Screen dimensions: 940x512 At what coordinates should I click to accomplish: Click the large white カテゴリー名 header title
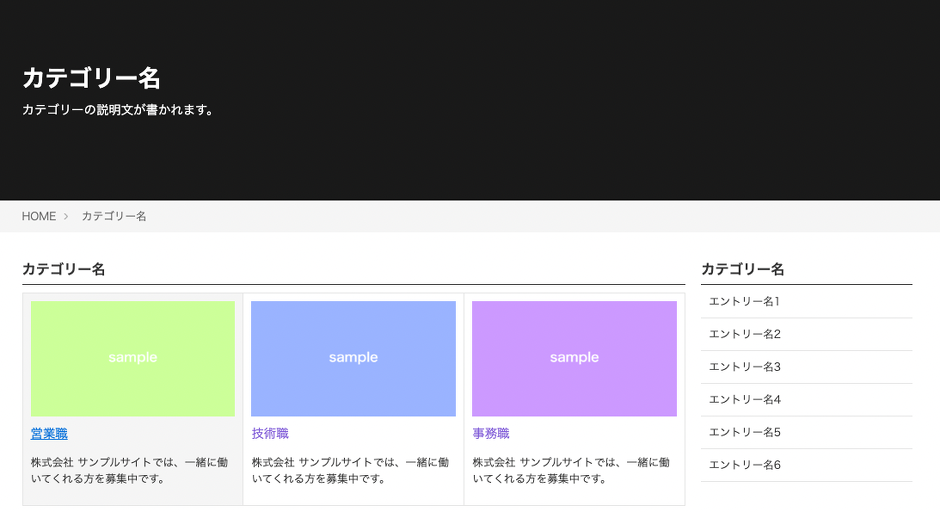(x=91, y=78)
